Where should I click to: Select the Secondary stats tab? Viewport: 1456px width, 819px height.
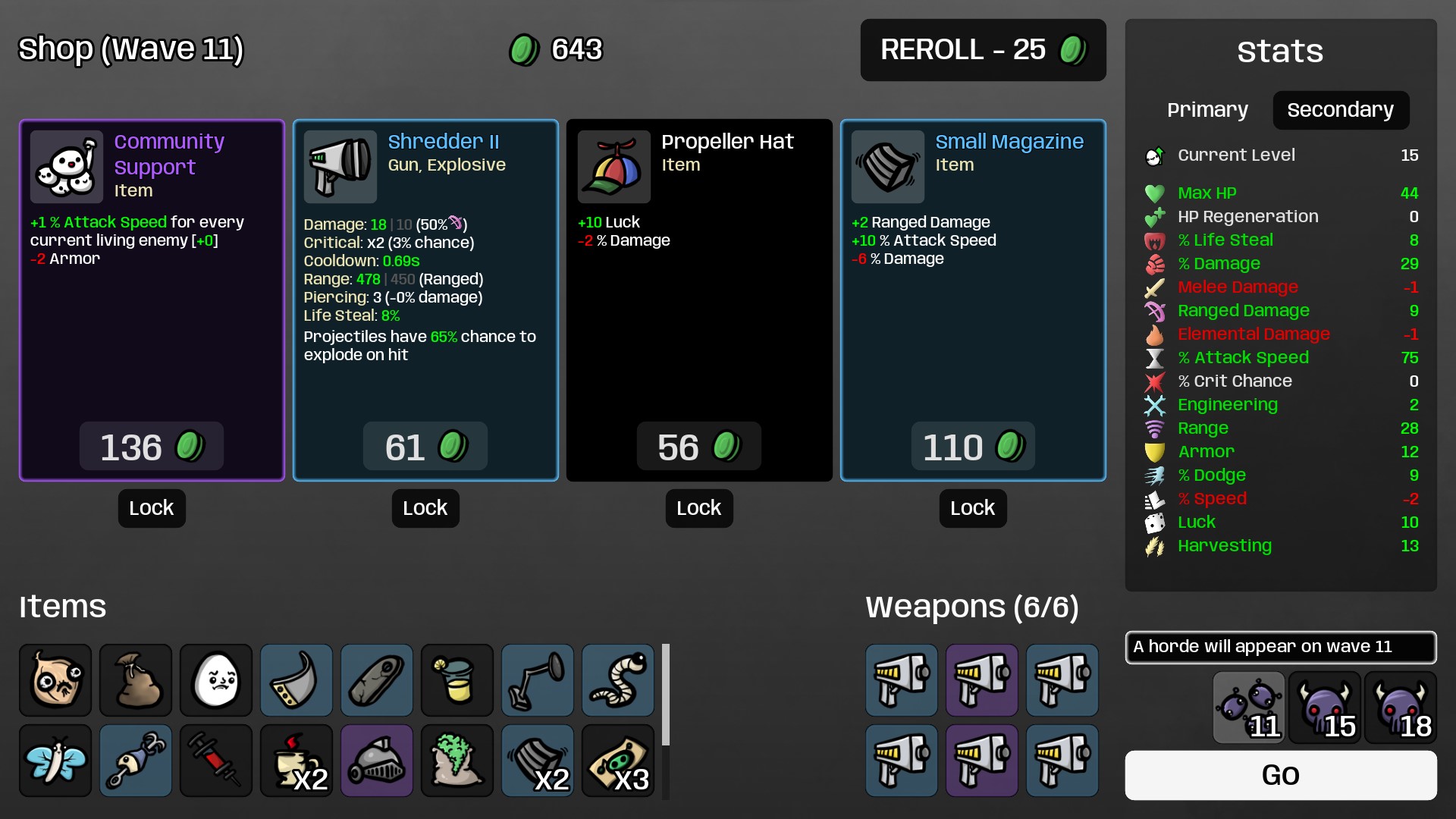pos(1340,110)
